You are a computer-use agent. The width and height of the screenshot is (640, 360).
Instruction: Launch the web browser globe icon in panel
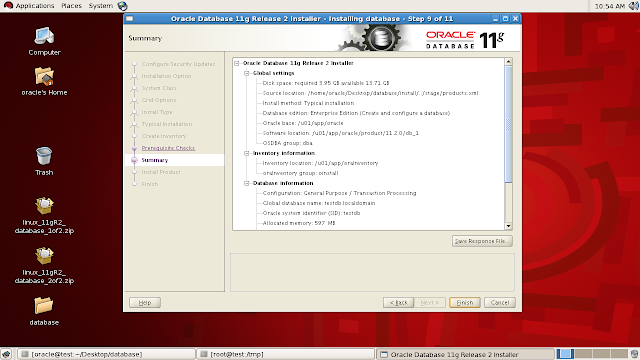(122, 6)
